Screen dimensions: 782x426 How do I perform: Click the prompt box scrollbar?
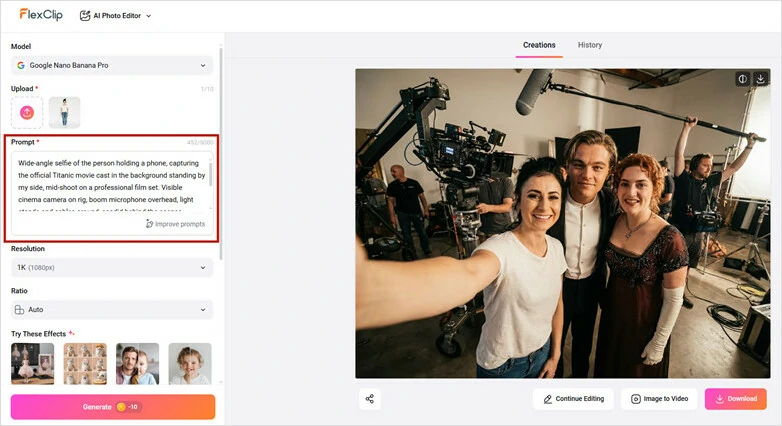click(x=211, y=175)
